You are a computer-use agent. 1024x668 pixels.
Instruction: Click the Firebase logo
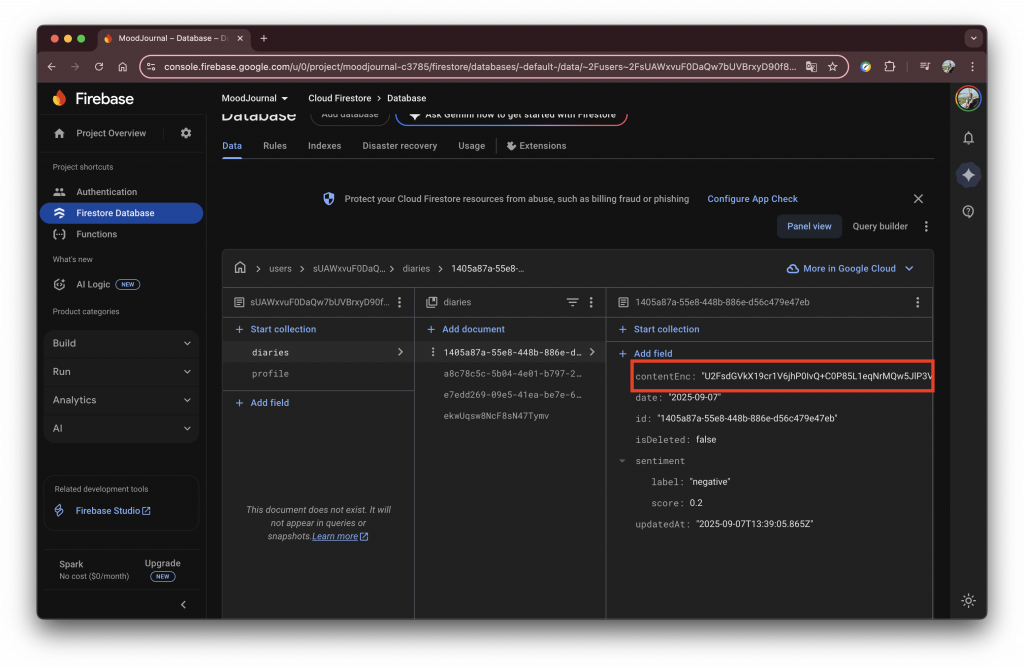(93, 99)
